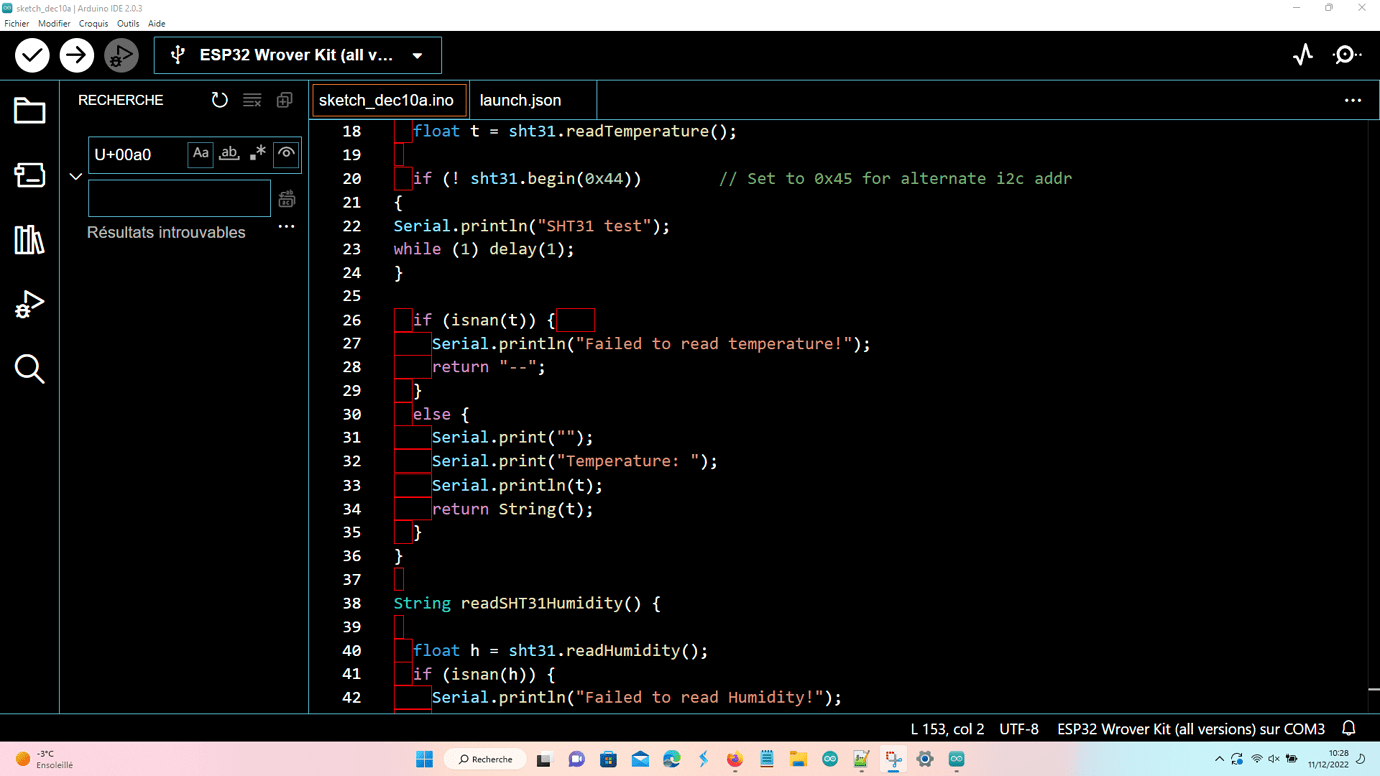
Task: Open Microsoft Edge from the taskbar
Action: click(x=672, y=759)
